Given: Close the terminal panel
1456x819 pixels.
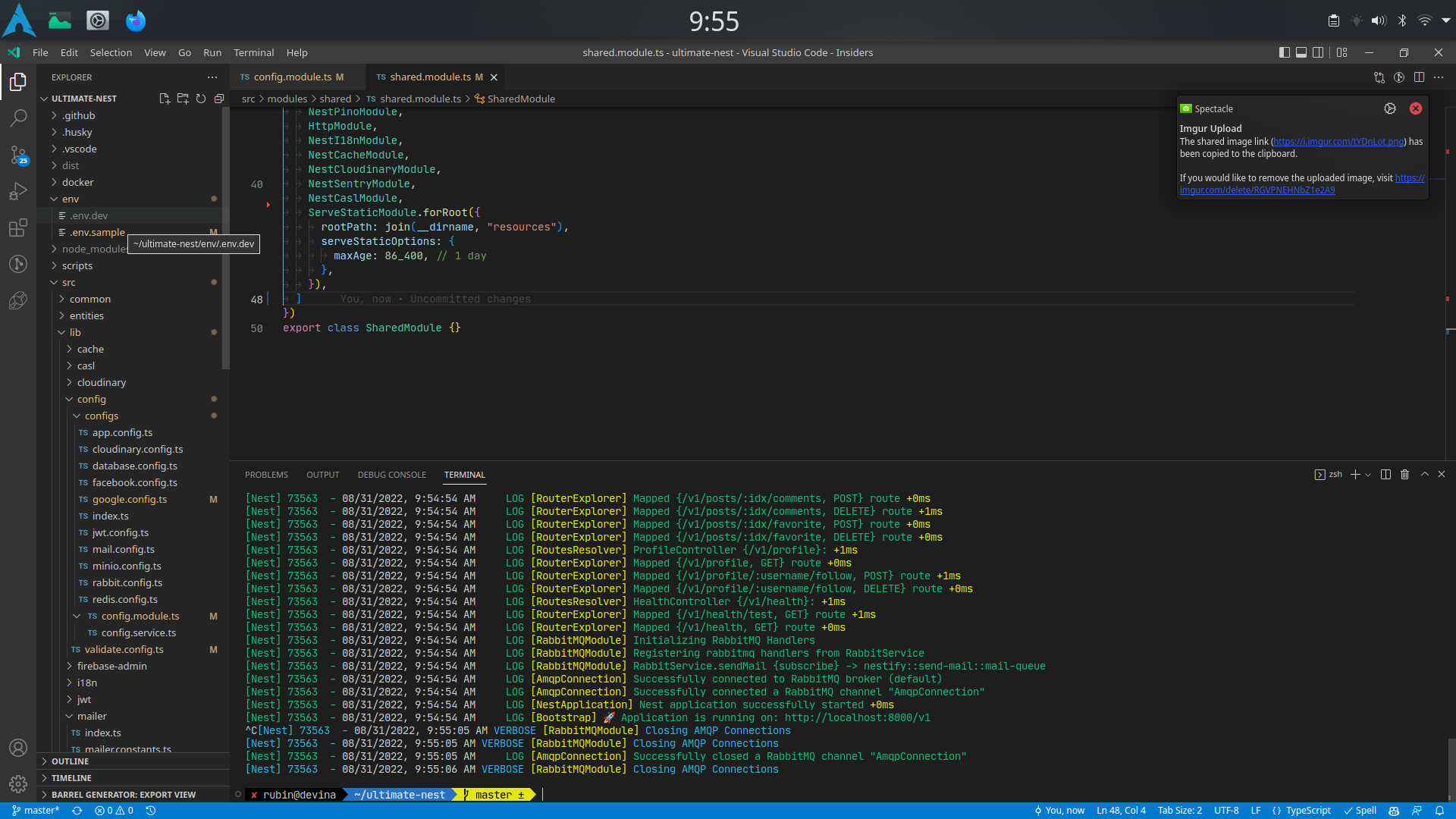Looking at the screenshot, I should tap(1442, 475).
